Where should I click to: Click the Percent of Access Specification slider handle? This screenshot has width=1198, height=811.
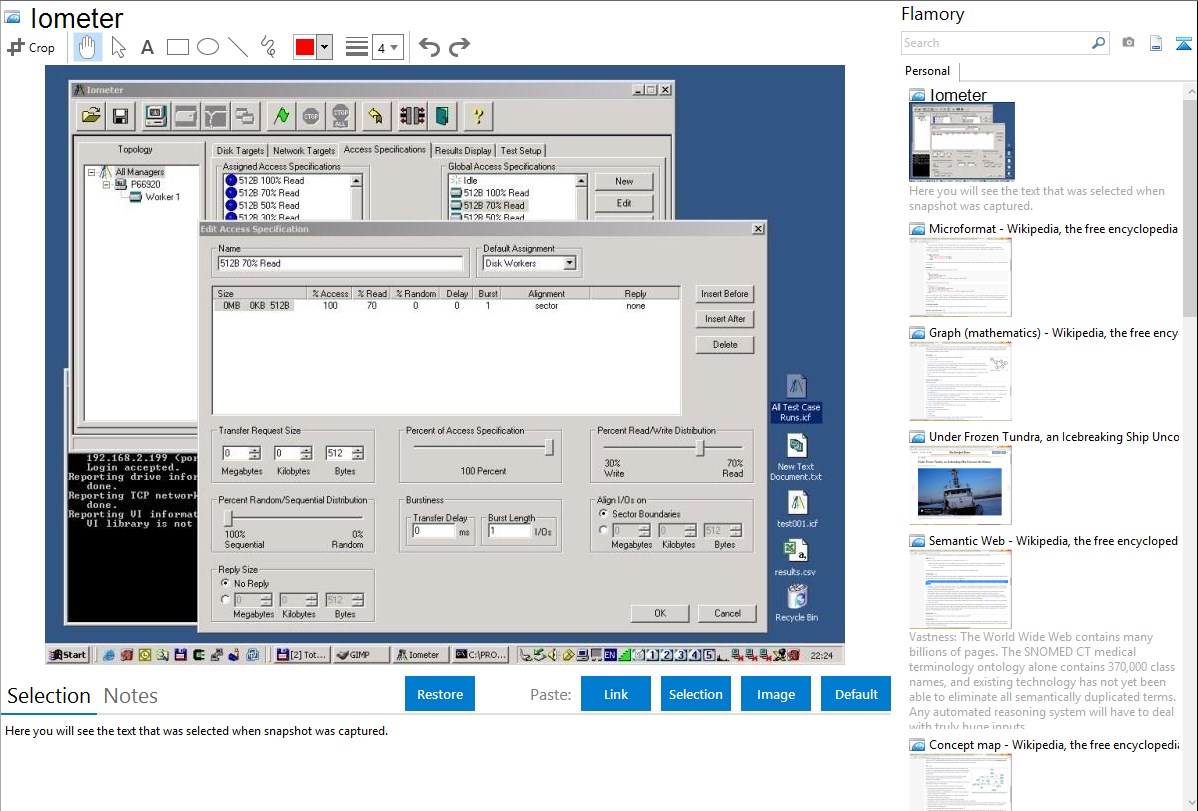tap(549, 447)
